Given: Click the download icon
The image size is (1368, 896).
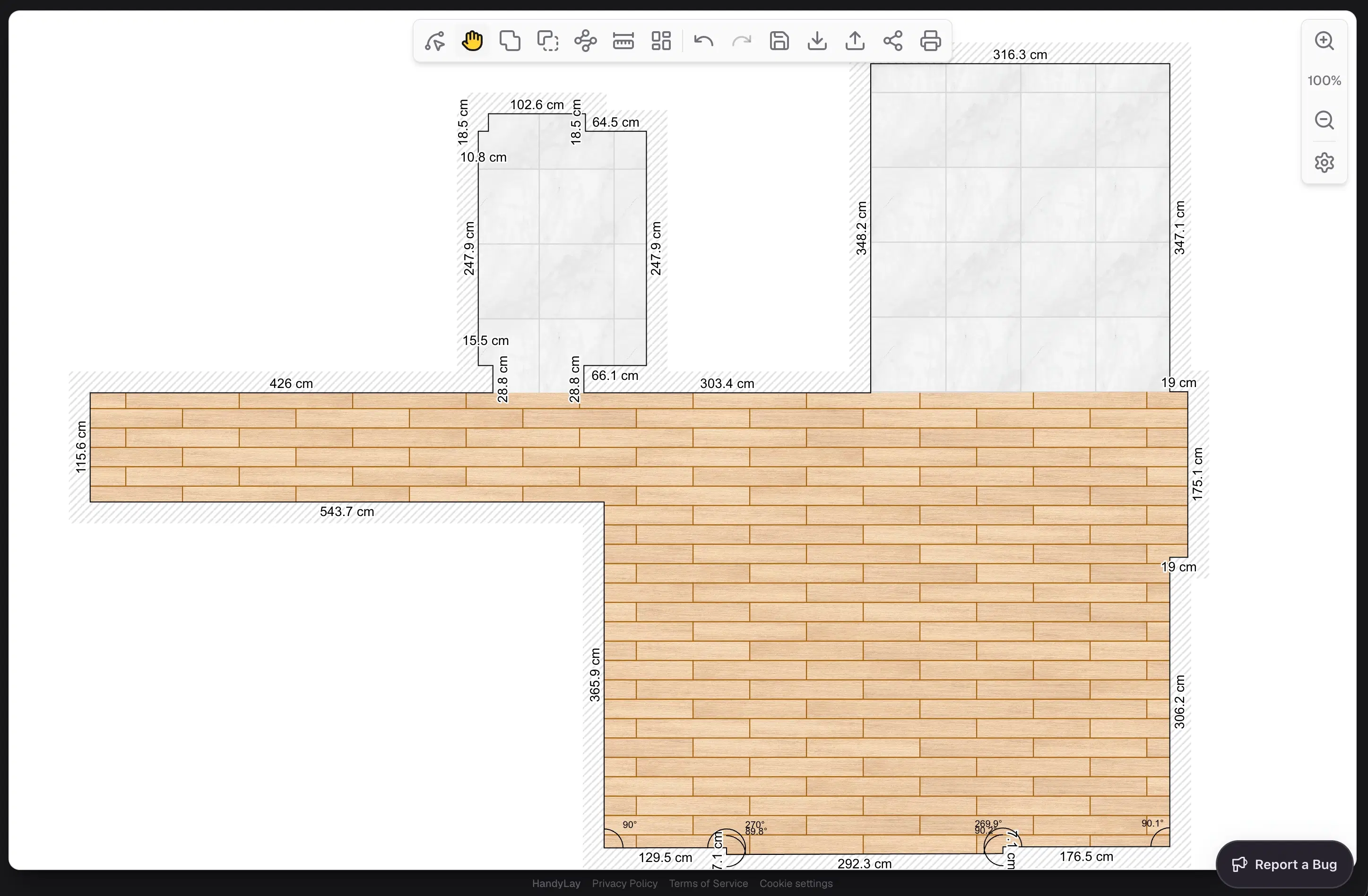Looking at the screenshot, I should tap(817, 42).
